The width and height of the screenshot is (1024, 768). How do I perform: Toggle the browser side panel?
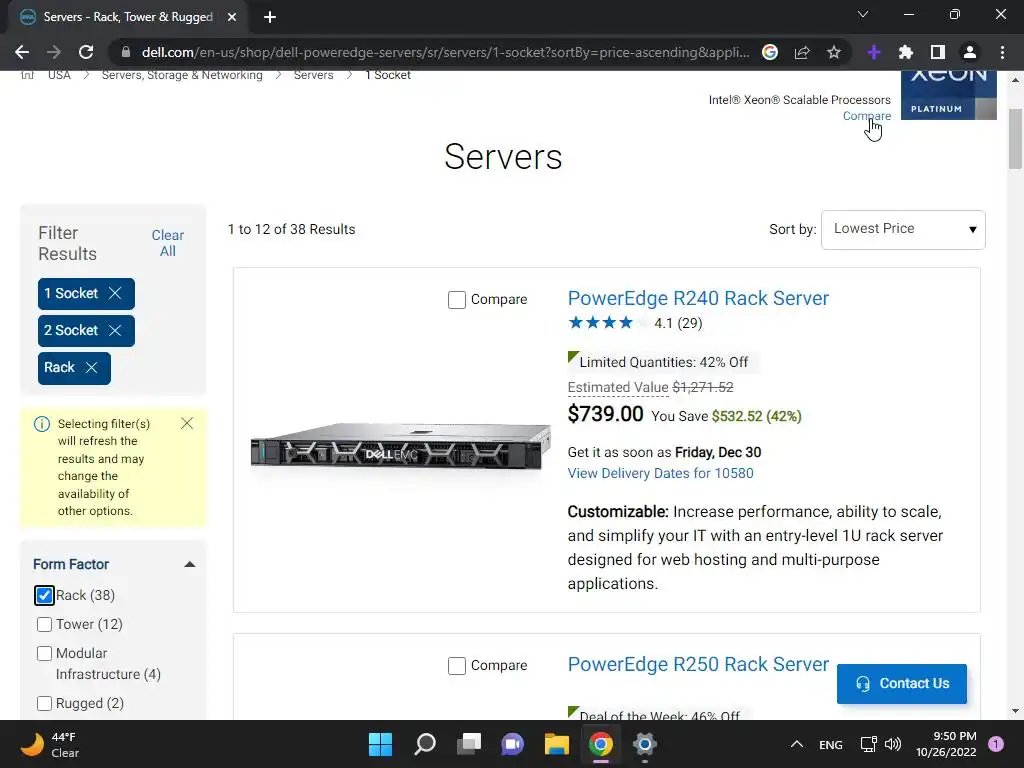[x=938, y=52]
